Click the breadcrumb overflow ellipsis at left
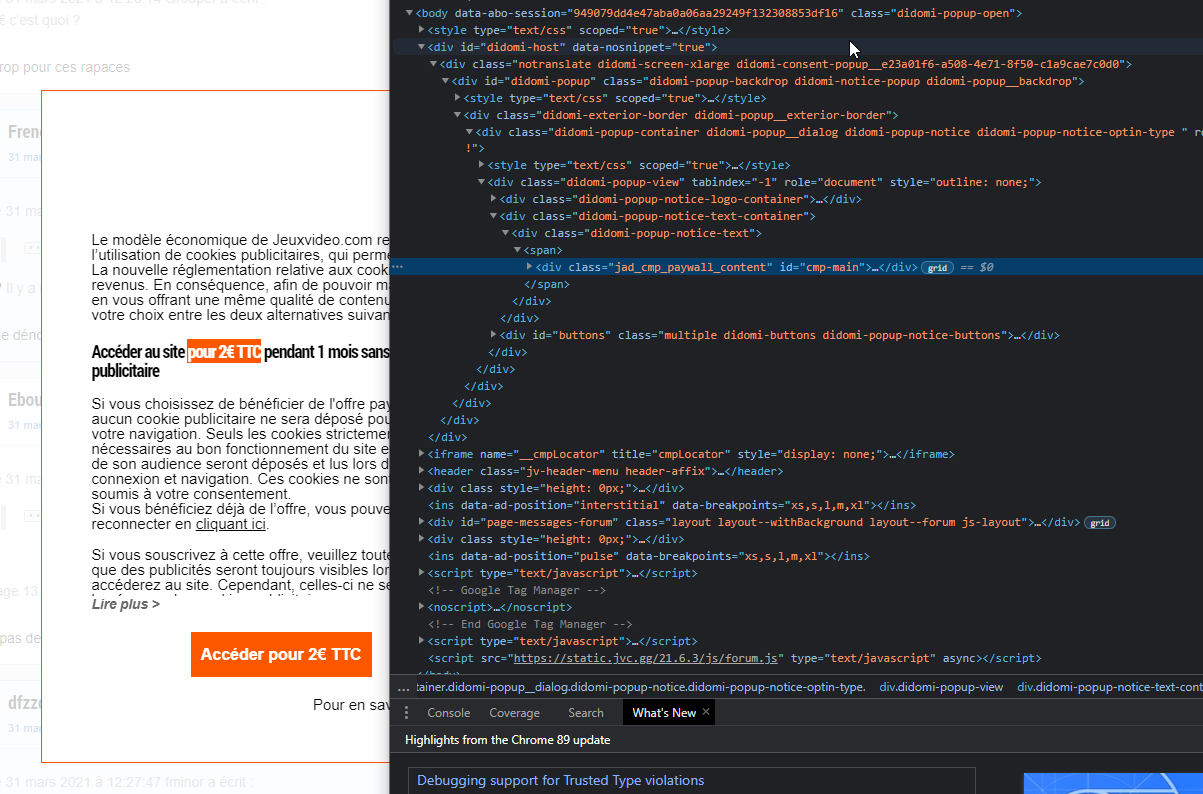The image size is (1203, 794). (x=403, y=687)
